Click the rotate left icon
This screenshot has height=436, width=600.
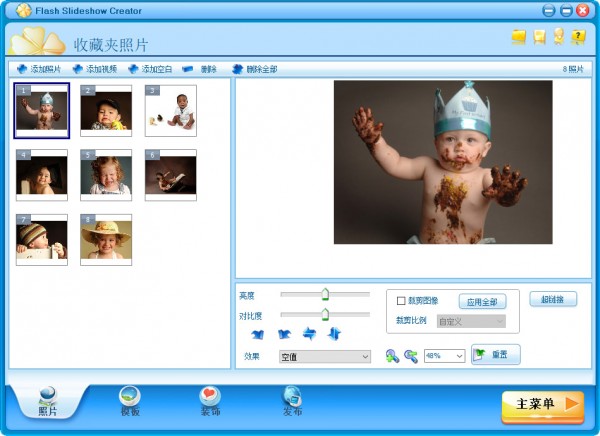(x=258, y=333)
